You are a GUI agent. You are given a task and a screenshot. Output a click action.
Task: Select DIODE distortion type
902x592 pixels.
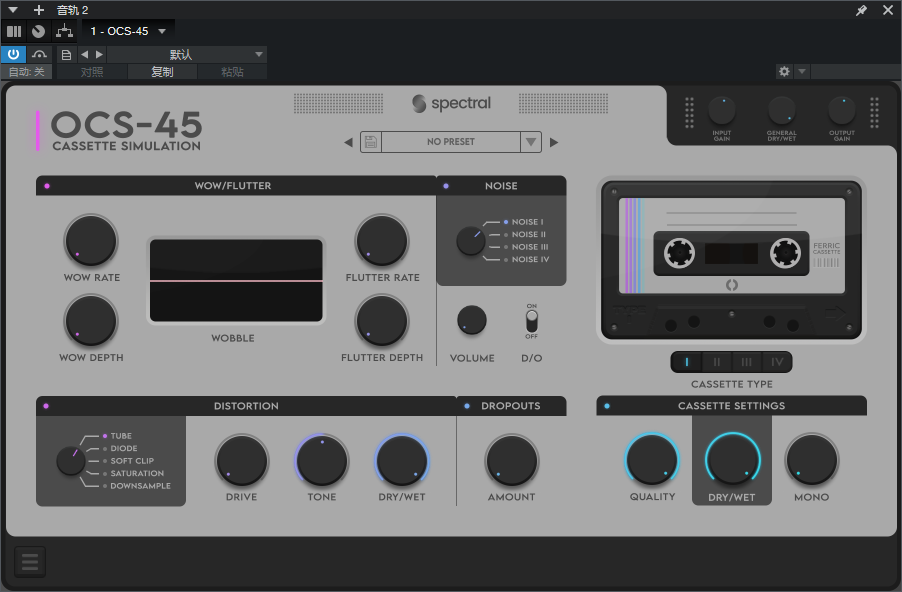point(120,448)
